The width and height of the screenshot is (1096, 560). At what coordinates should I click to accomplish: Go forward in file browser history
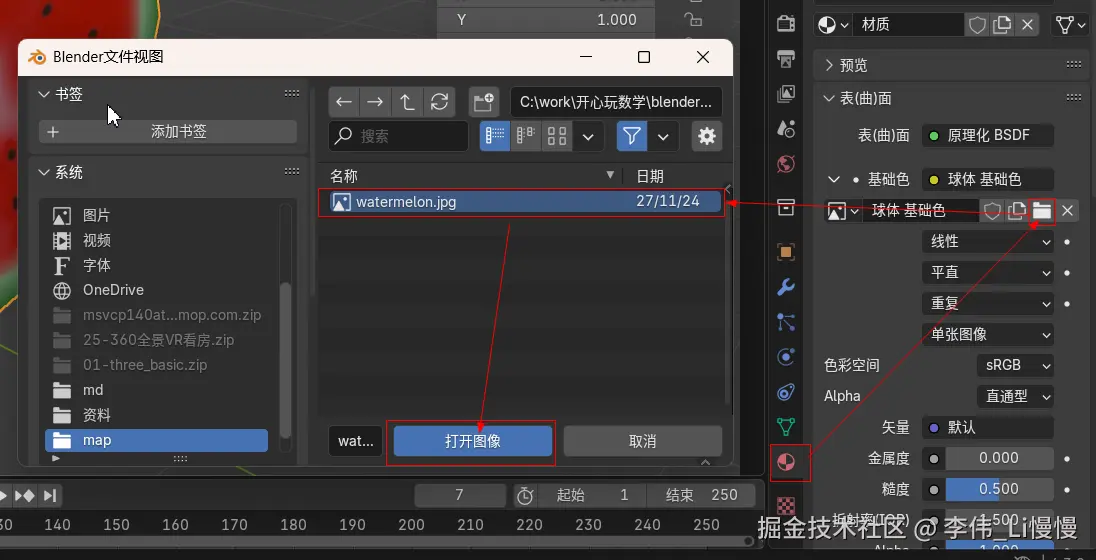point(375,102)
